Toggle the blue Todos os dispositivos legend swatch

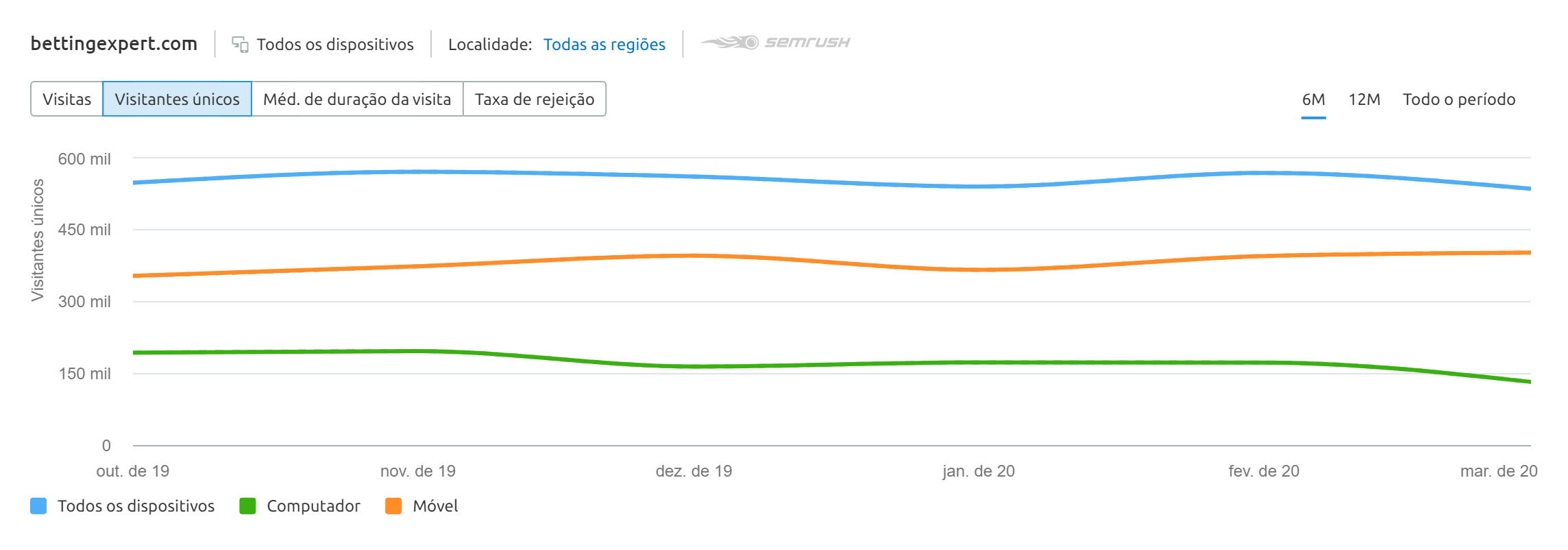click(x=38, y=506)
